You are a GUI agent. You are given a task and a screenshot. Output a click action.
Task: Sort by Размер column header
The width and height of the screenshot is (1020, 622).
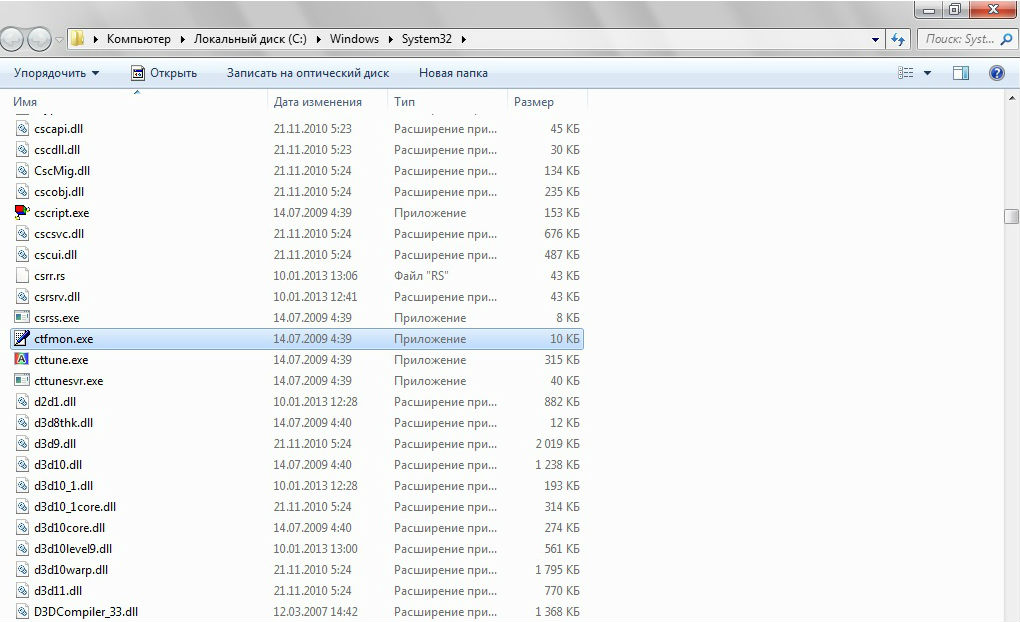pyautogui.click(x=533, y=102)
